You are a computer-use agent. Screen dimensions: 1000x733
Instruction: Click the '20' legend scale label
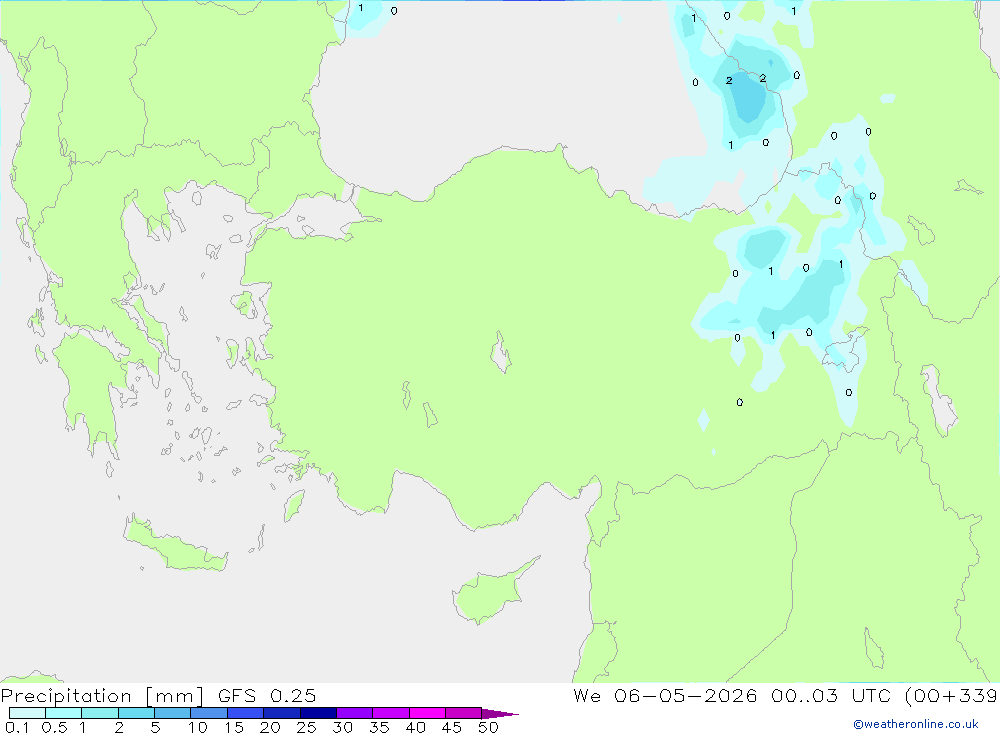[x=270, y=727]
